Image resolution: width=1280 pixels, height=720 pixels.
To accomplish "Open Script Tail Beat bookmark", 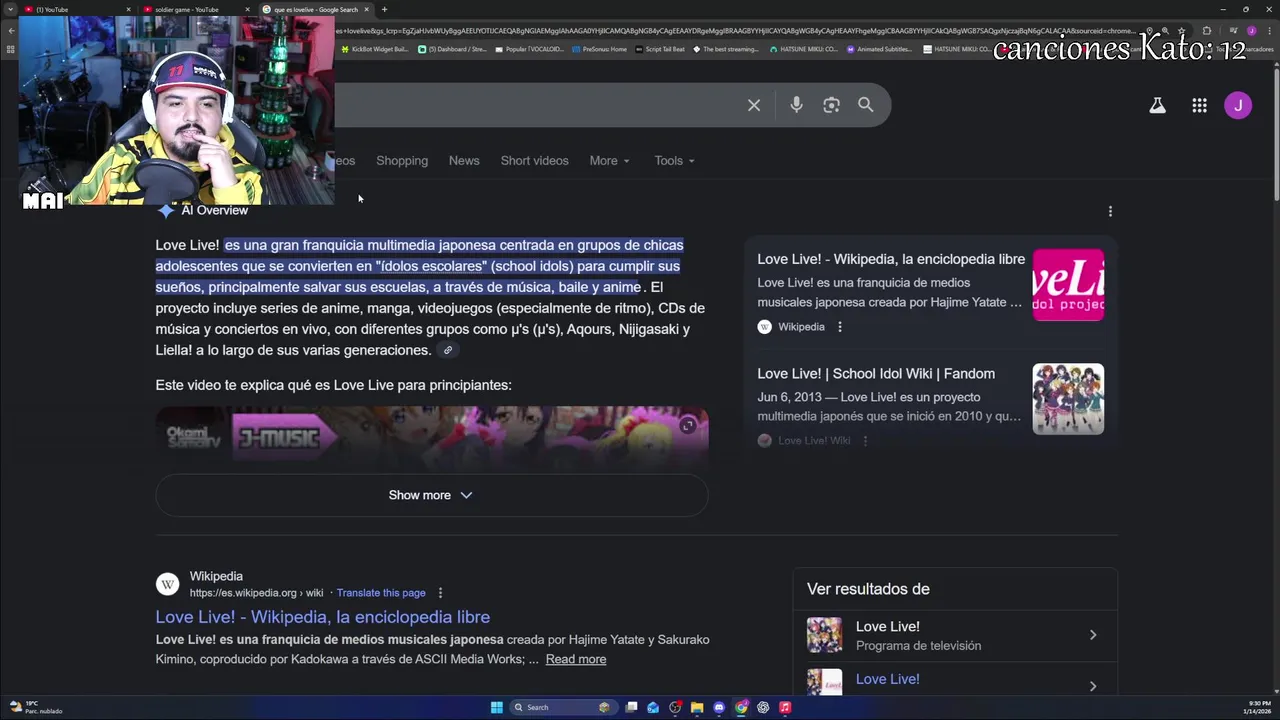I will [660, 49].
